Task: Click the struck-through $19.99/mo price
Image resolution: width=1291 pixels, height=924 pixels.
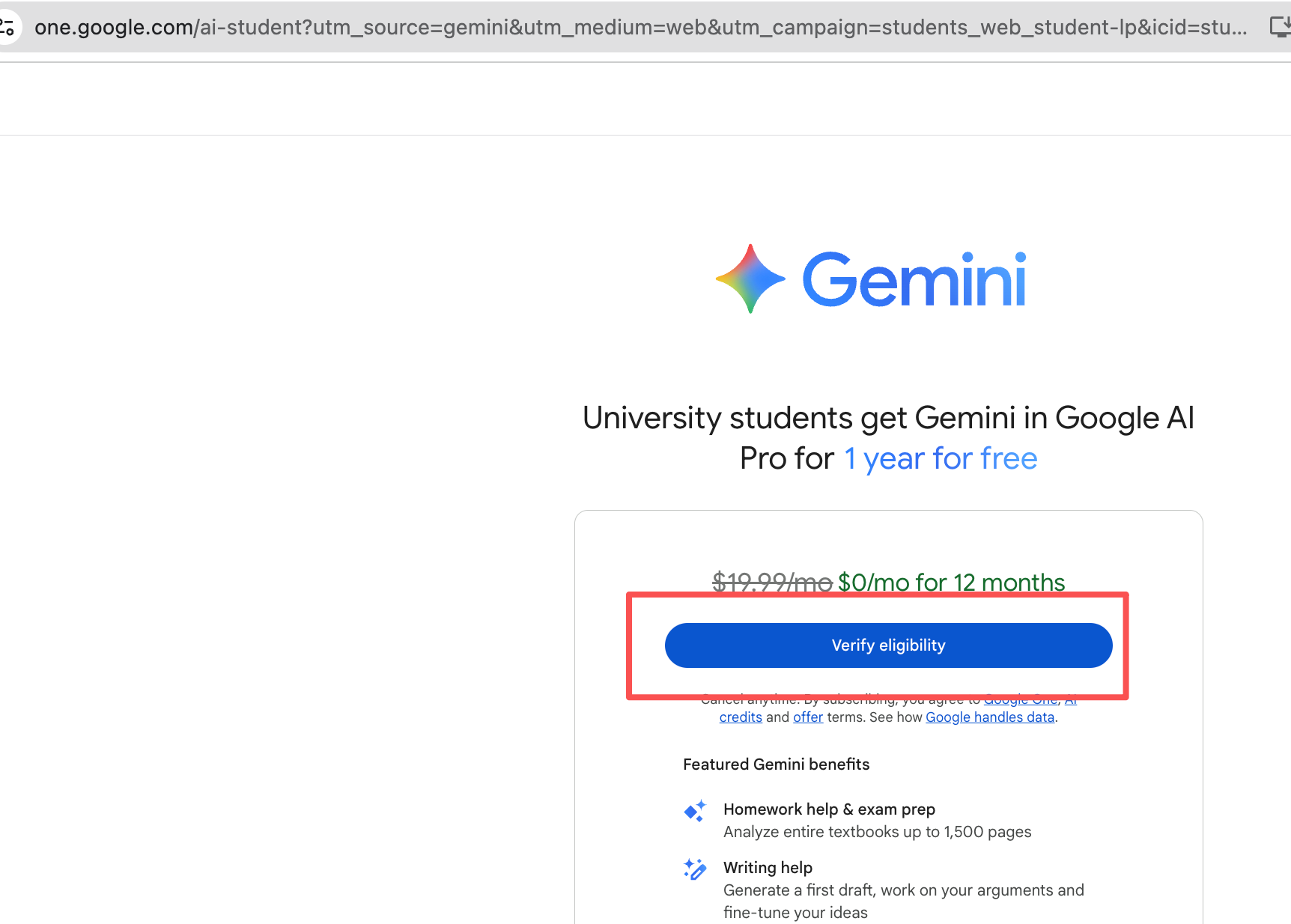Action: click(772, 582)
